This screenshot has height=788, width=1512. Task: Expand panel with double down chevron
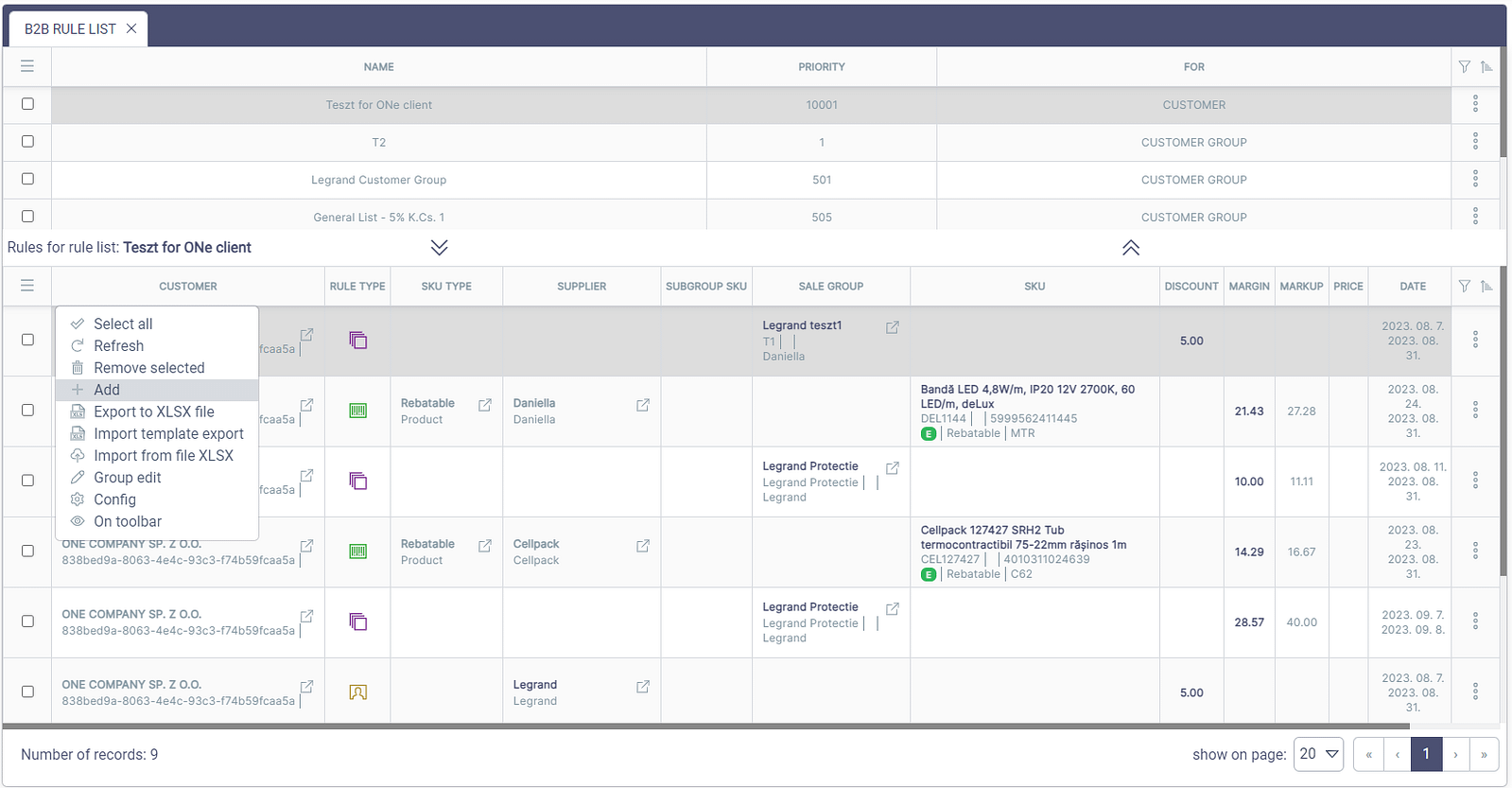point(439,248)
